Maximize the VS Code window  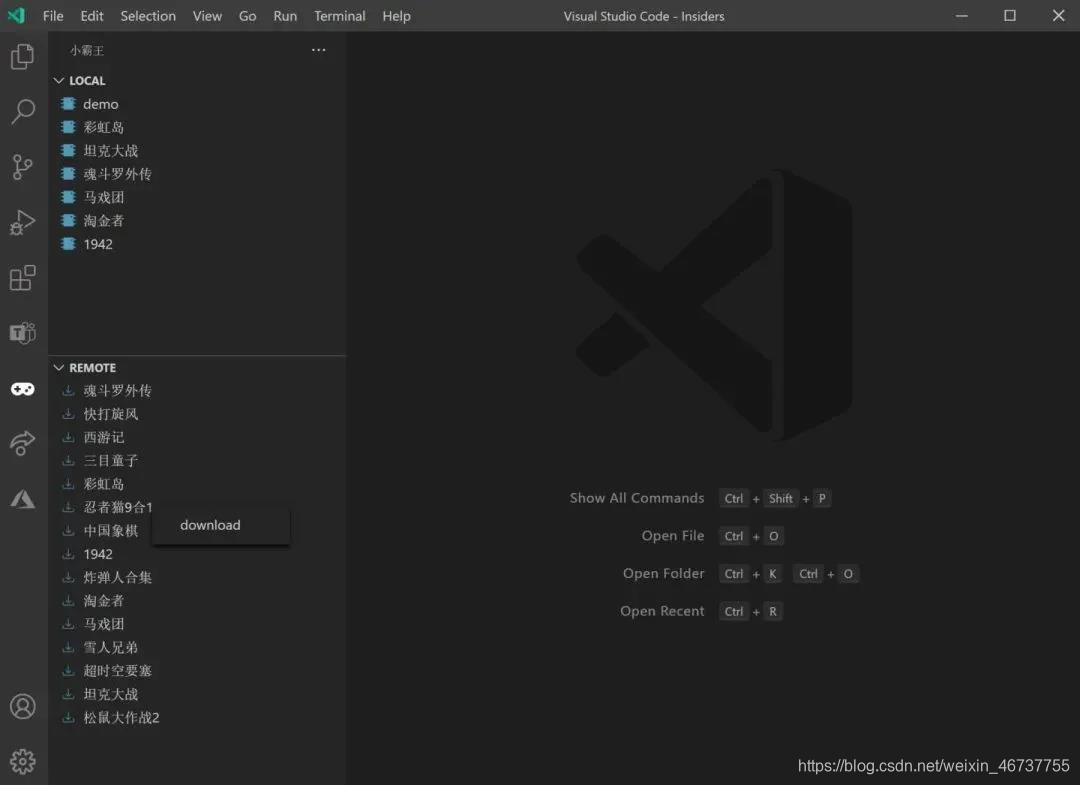[x=1010, y=15]
